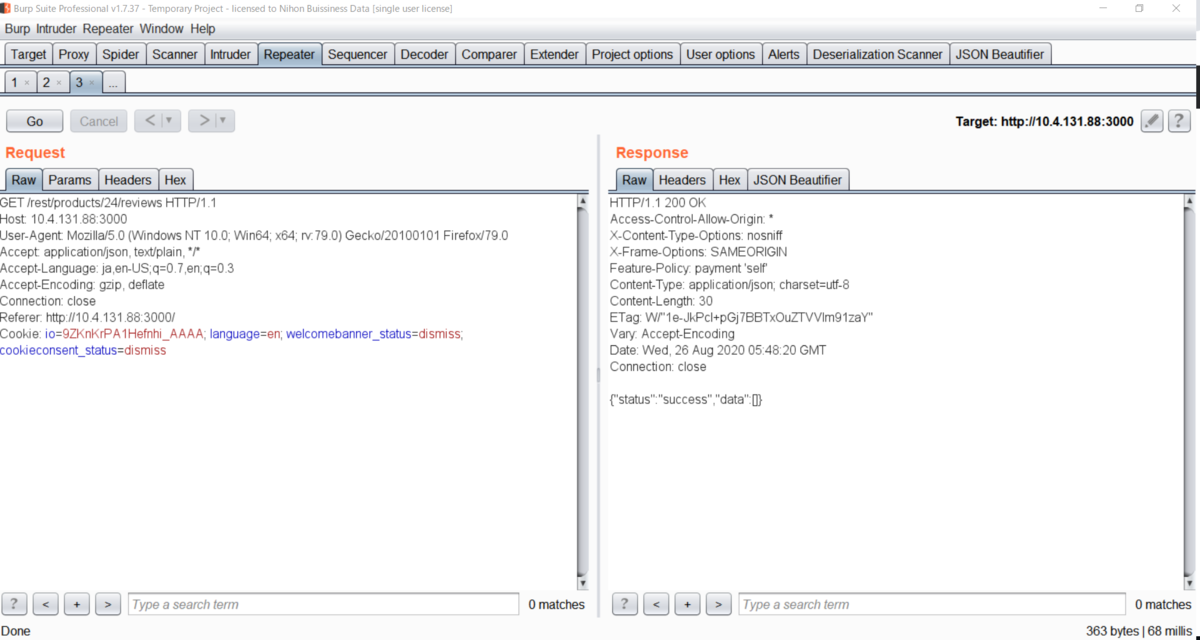
Task: Switch request view to Params
Action: 70,180
